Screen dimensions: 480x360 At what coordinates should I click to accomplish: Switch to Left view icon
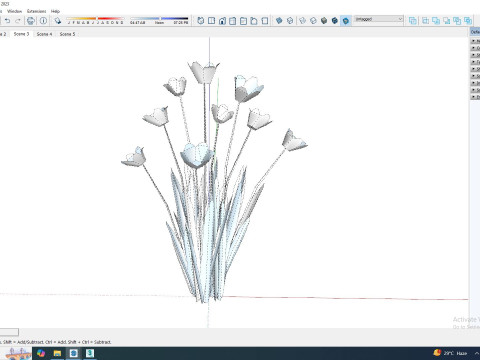pyautogui.click(x=254, y=21)
